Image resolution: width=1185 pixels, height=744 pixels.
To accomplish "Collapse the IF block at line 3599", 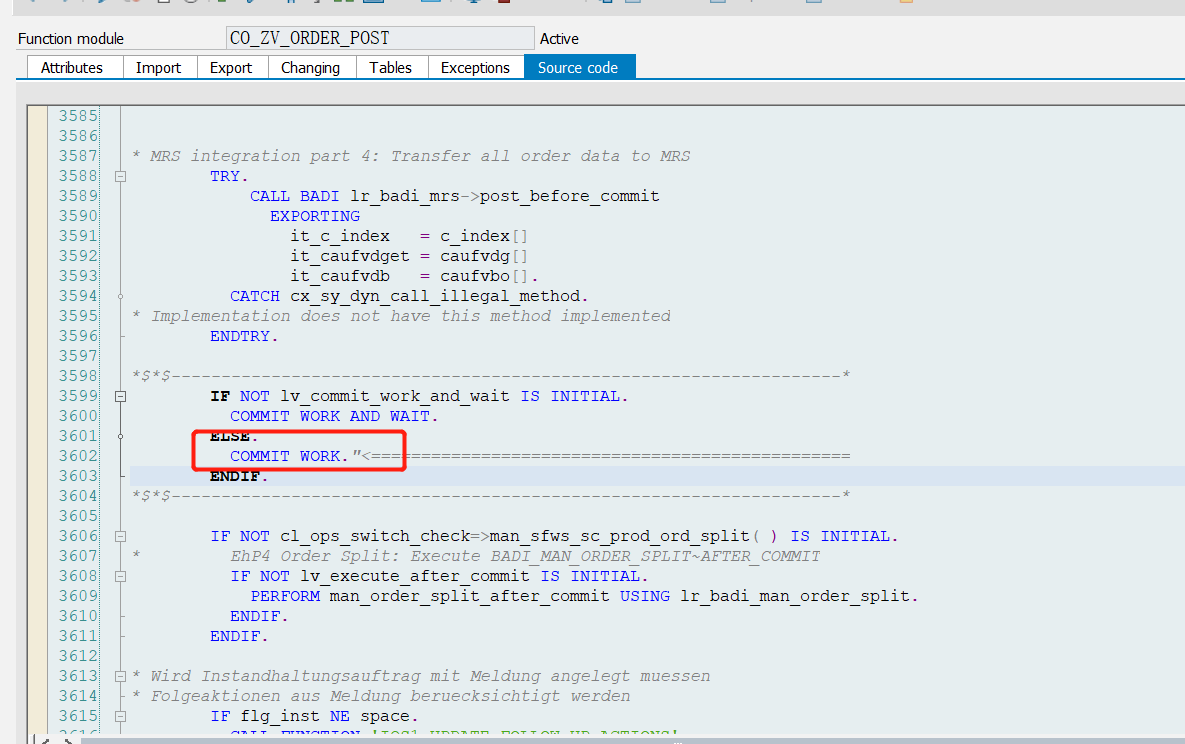I will [x=121, y=395].
